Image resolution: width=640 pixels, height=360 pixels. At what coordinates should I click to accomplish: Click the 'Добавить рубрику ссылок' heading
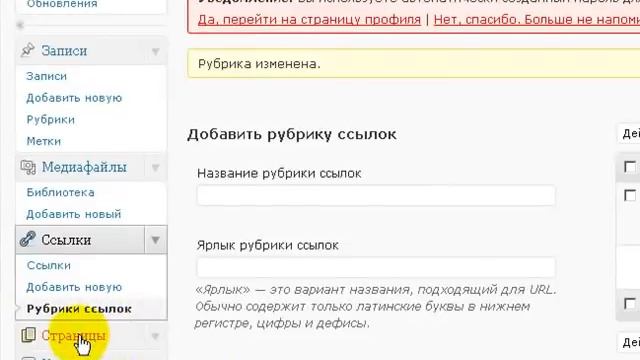pos(292,134)
